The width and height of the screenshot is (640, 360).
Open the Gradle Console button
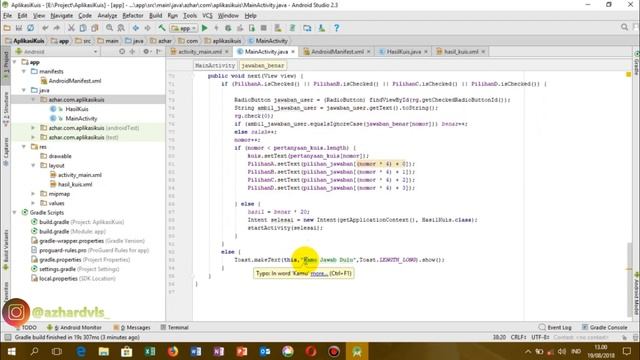604,328
